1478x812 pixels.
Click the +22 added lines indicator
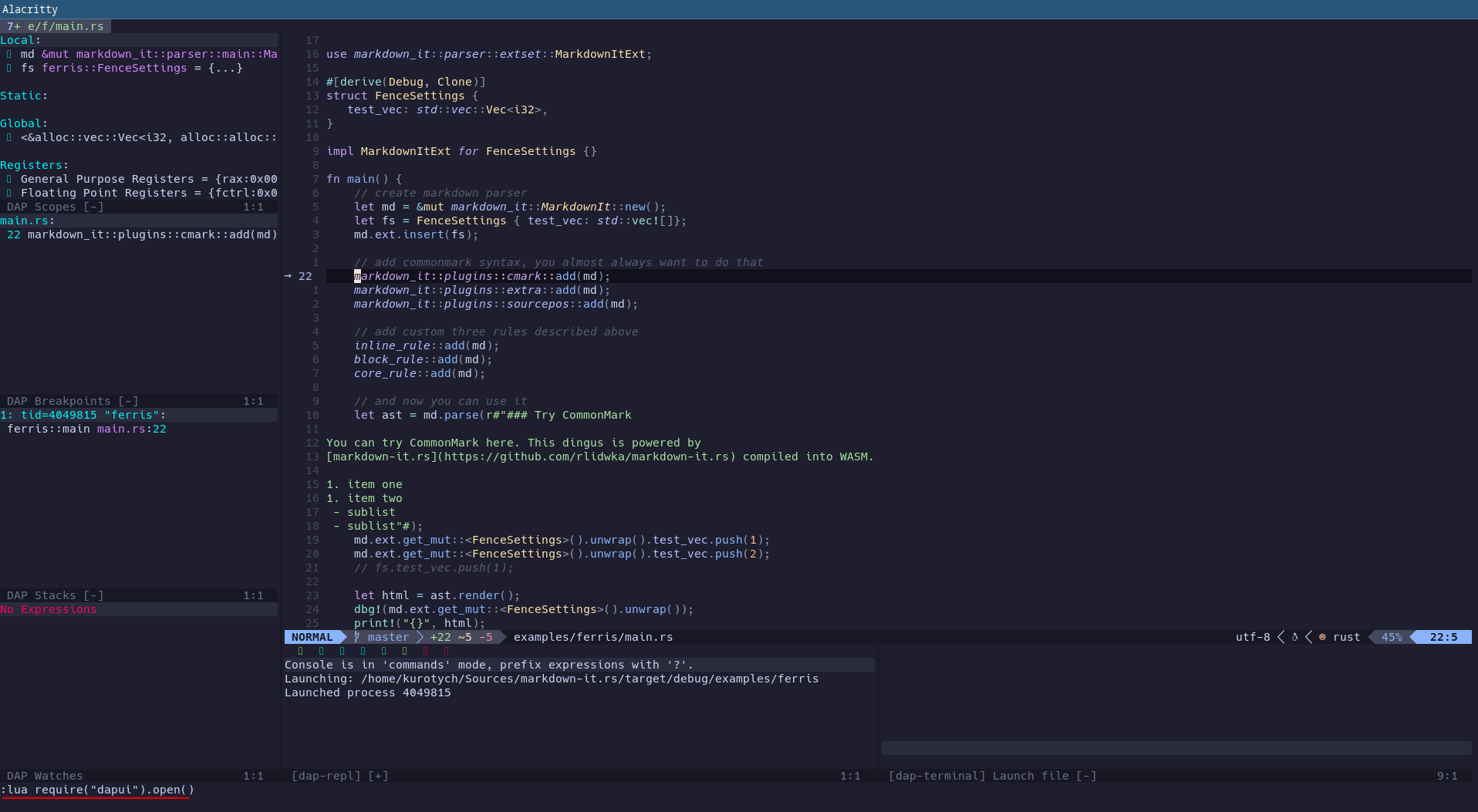(440, 637)
